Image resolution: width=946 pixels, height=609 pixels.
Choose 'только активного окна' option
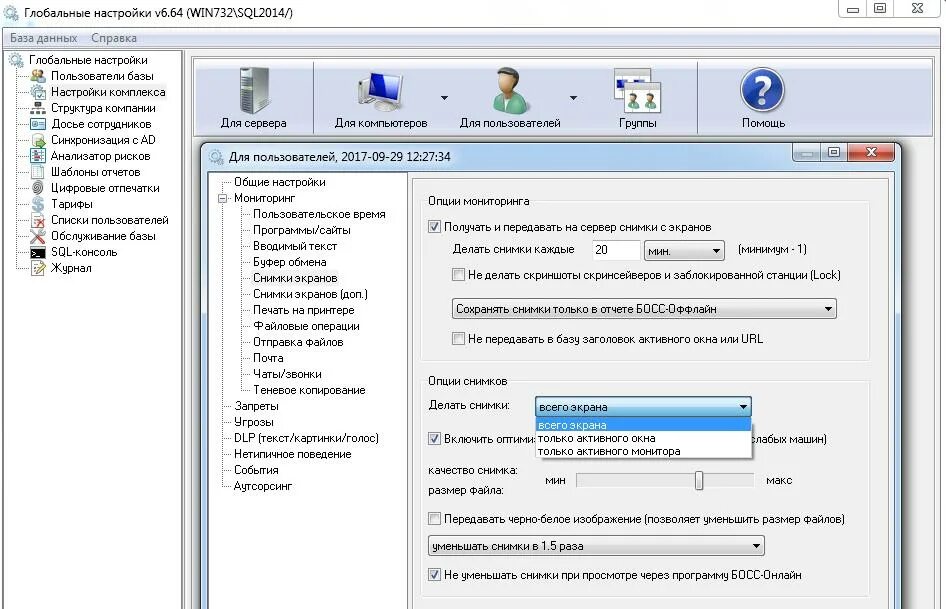click(x=643, y=438)
